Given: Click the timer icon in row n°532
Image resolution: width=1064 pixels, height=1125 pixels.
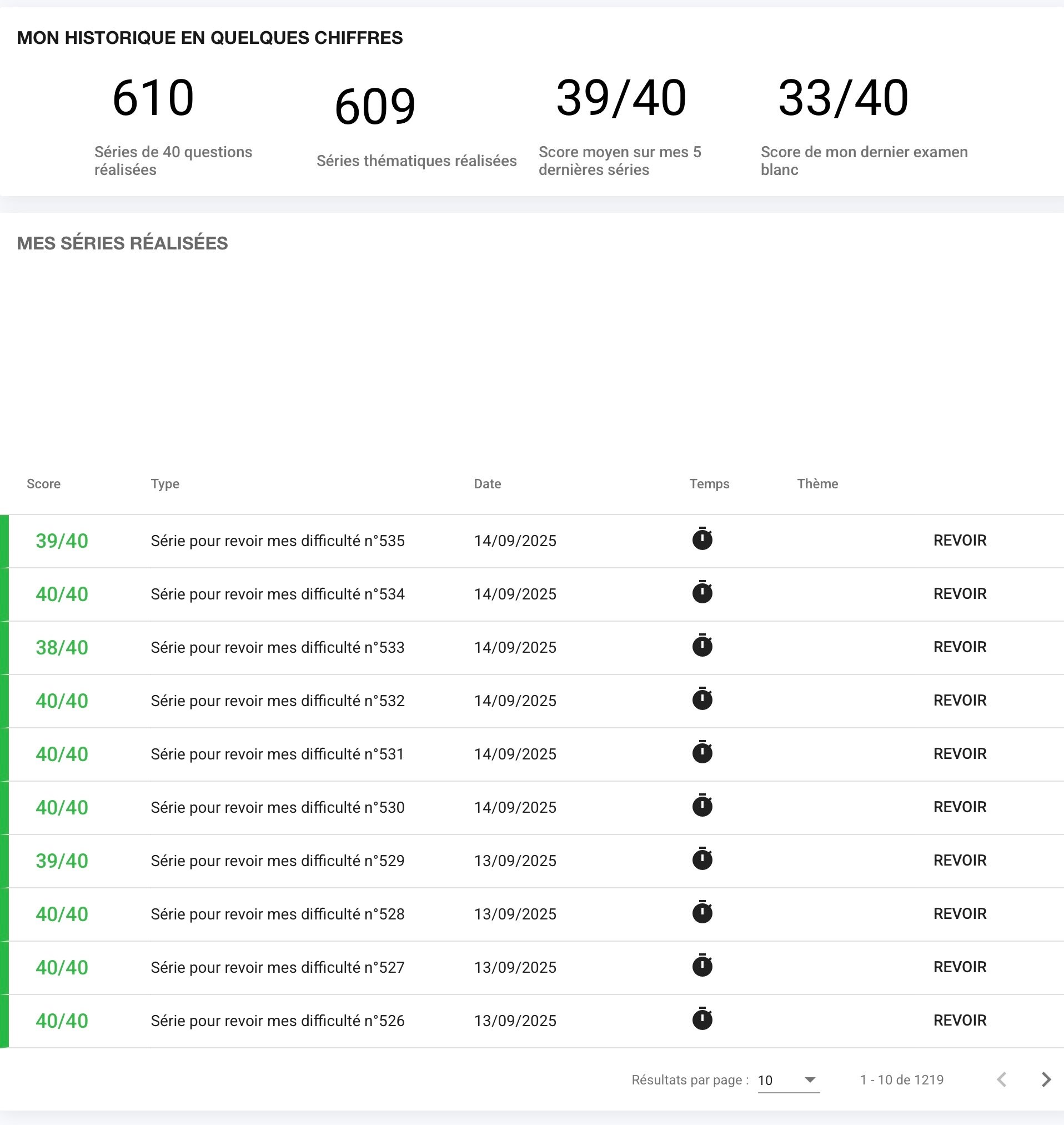Looking at the screenshot, I should coord(702,699).
